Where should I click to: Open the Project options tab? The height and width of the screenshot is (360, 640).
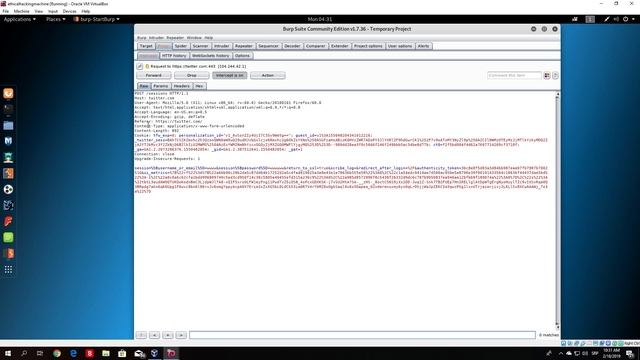368,46
